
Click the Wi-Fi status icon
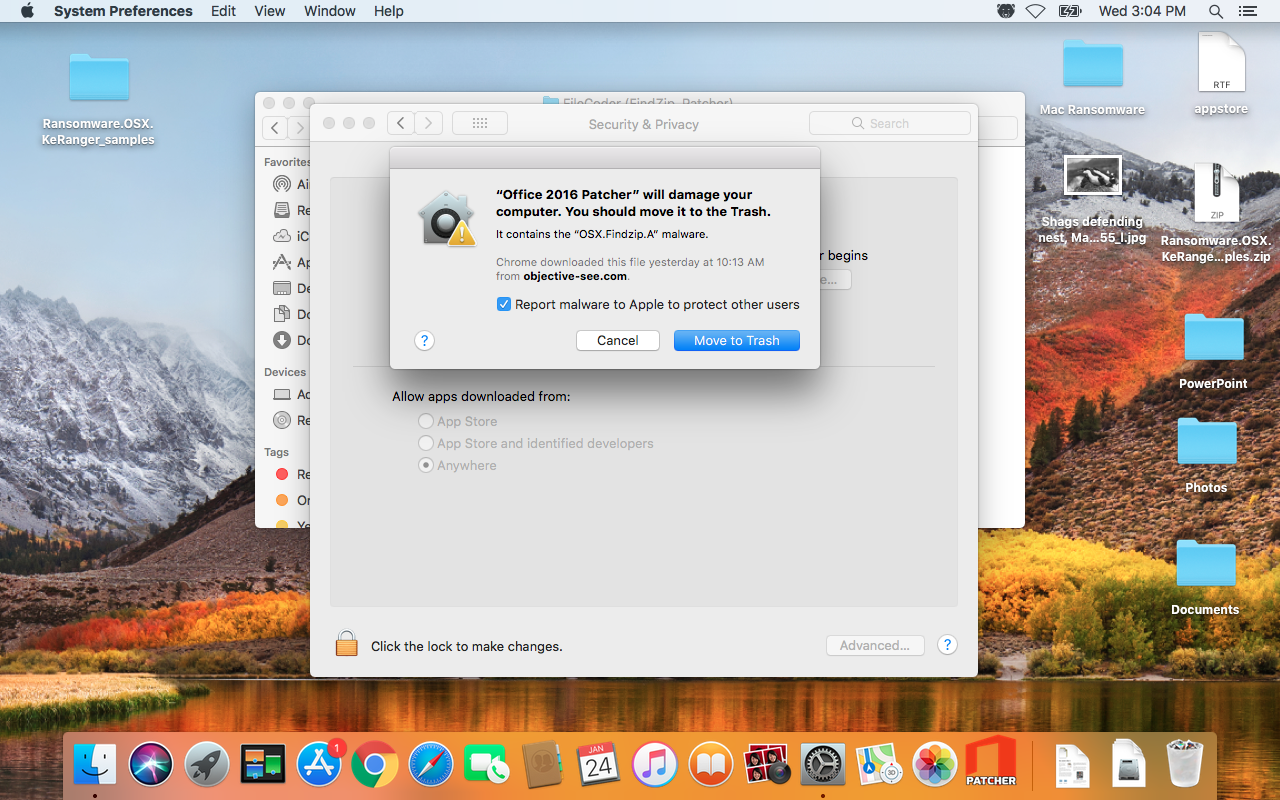pyautogui.click(x=1035, y=11)
